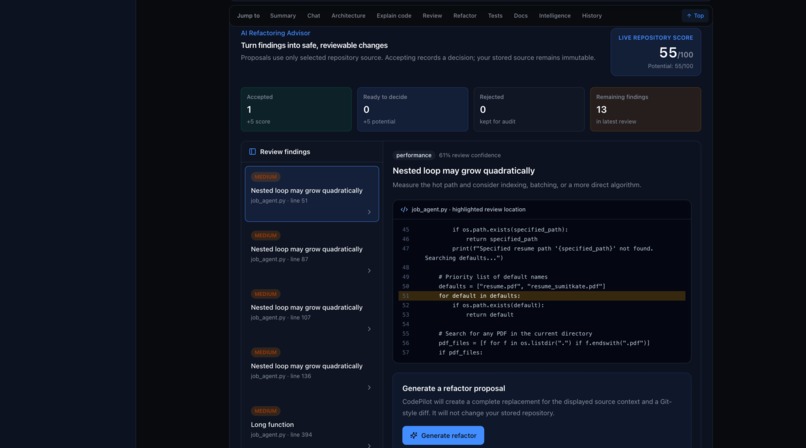
Task: Select the nested loop finding at line 136
Action: coord(312,369)
